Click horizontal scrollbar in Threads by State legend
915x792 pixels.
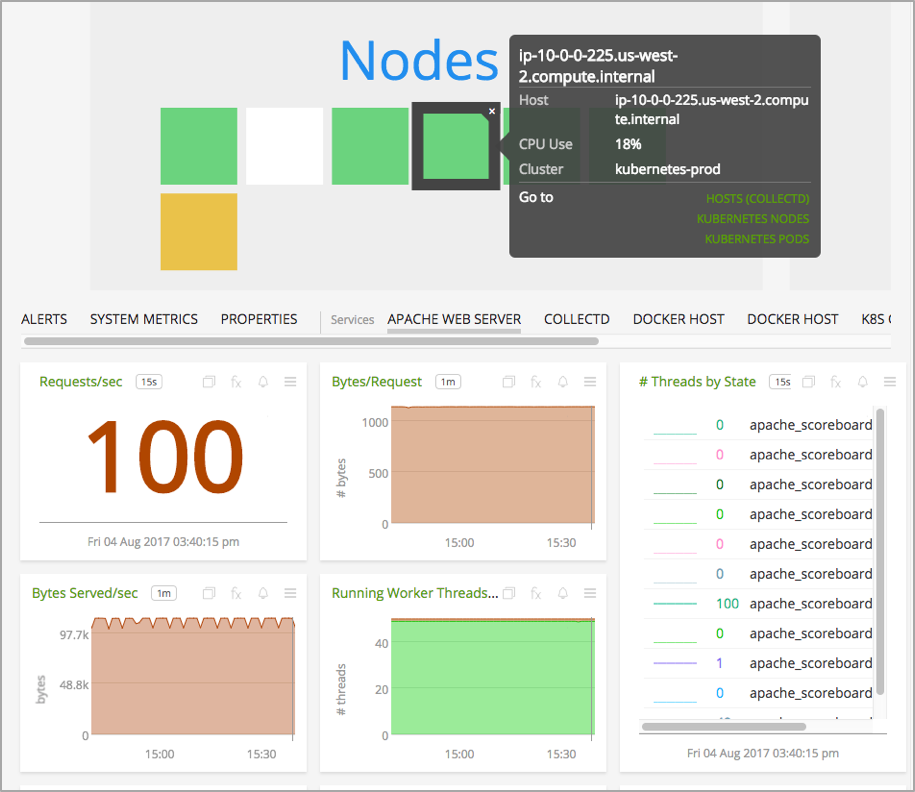coord(724,727)
